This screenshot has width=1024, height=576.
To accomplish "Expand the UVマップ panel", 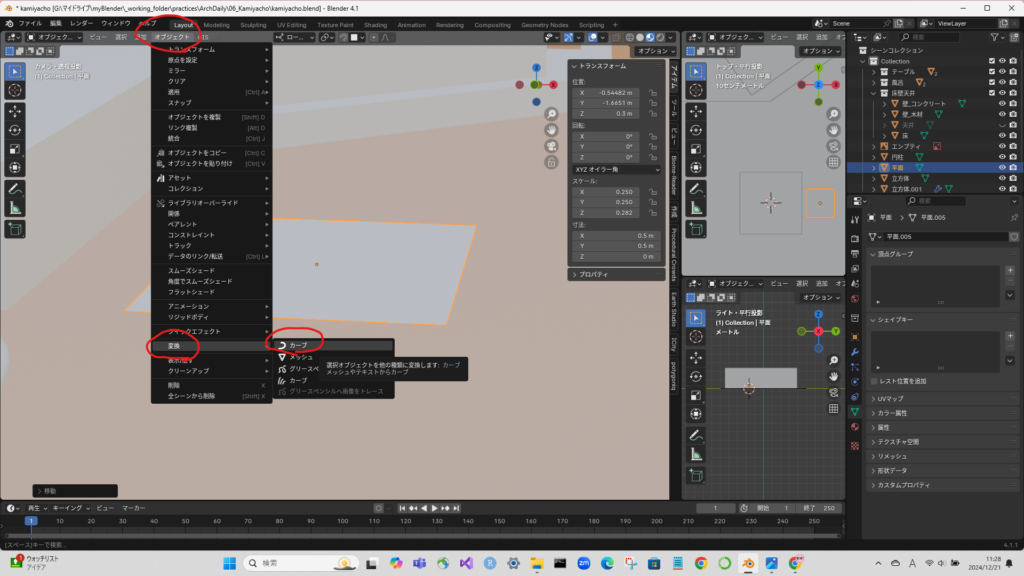I will [890, 398].
